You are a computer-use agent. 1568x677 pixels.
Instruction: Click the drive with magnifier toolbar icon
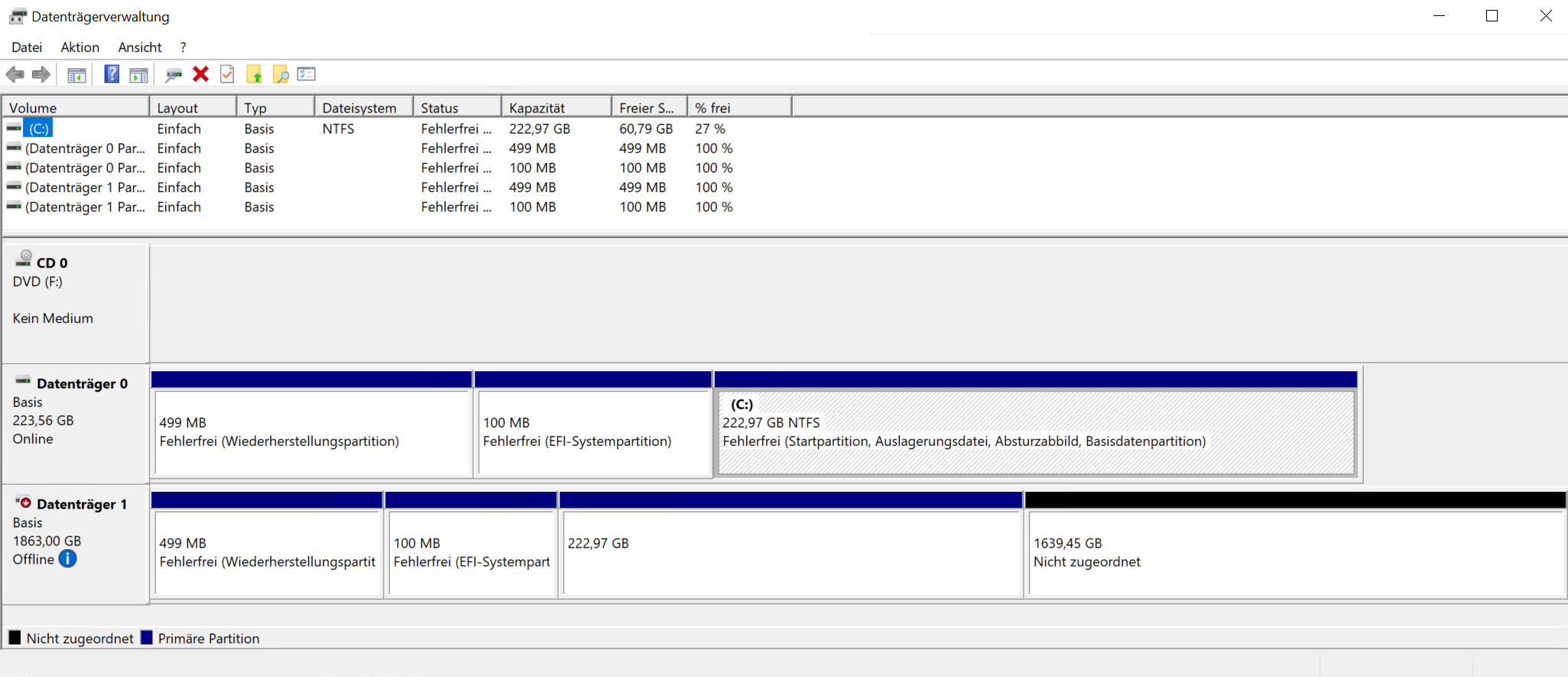pyautogui.click(x=174, y=74)
